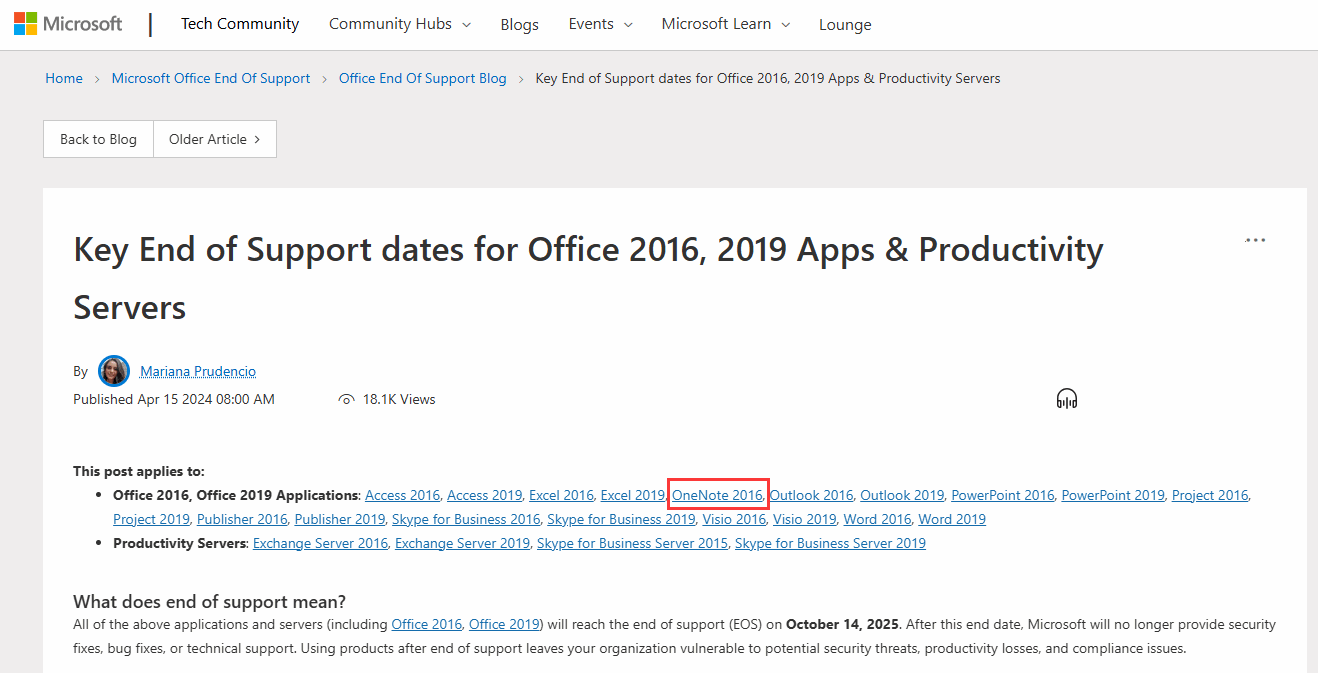Open the Blogs menu item
1318x673 pixels.
520,25
